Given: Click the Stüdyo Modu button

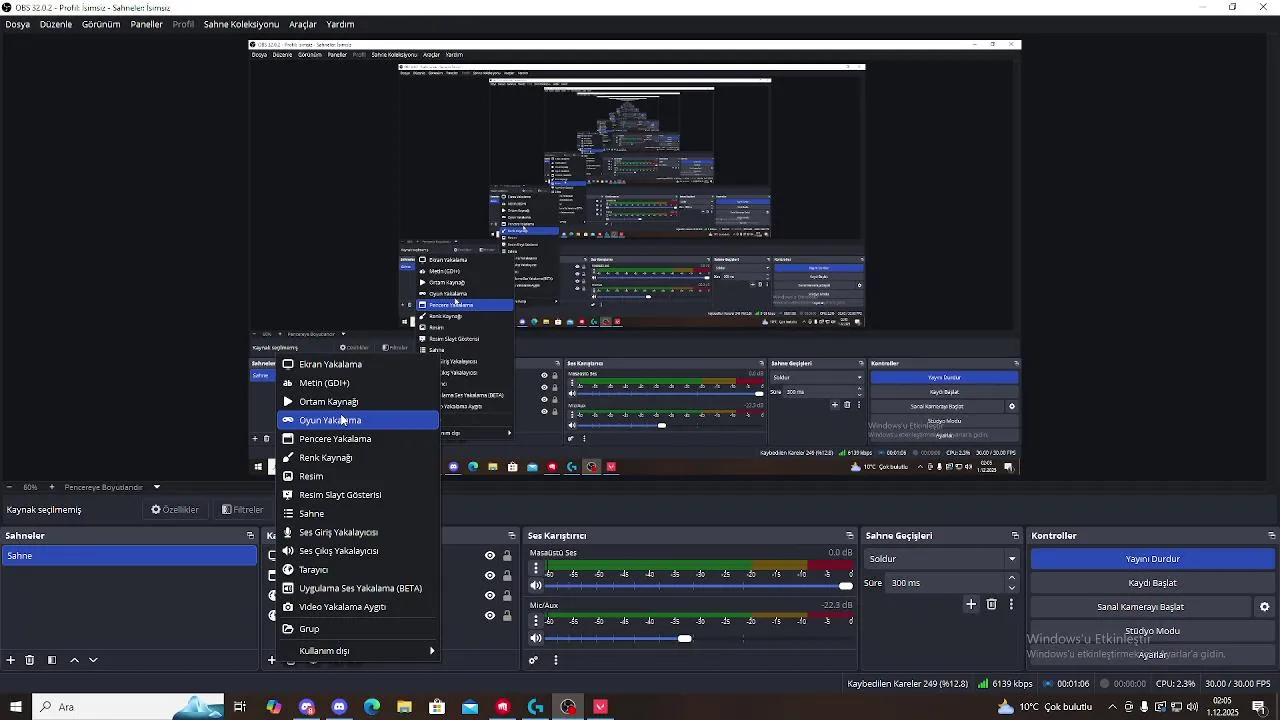Looking at the screenshot, I should pyautogui.click(x=1153, y=631).
